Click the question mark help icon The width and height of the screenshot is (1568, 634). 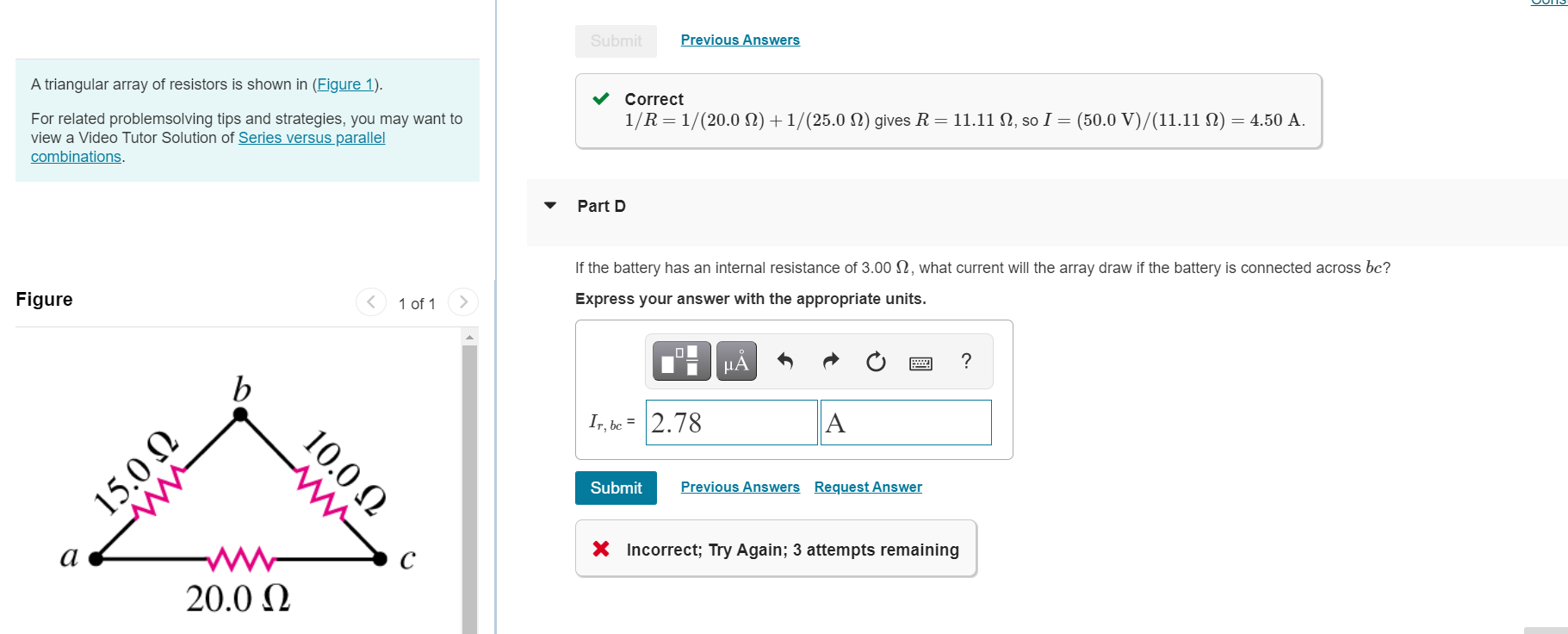point(966,362)
